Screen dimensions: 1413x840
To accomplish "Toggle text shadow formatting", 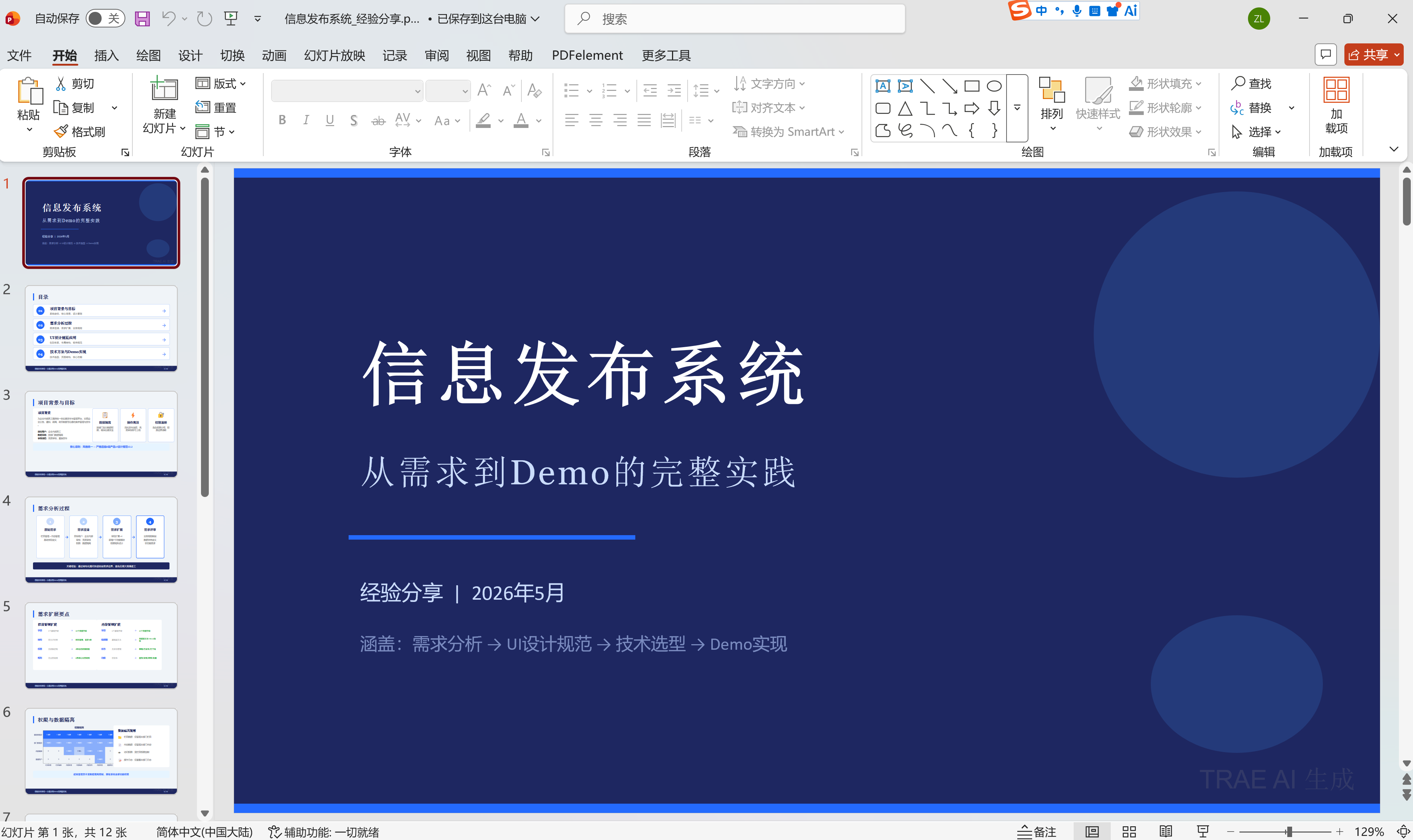I will [354, 120].
